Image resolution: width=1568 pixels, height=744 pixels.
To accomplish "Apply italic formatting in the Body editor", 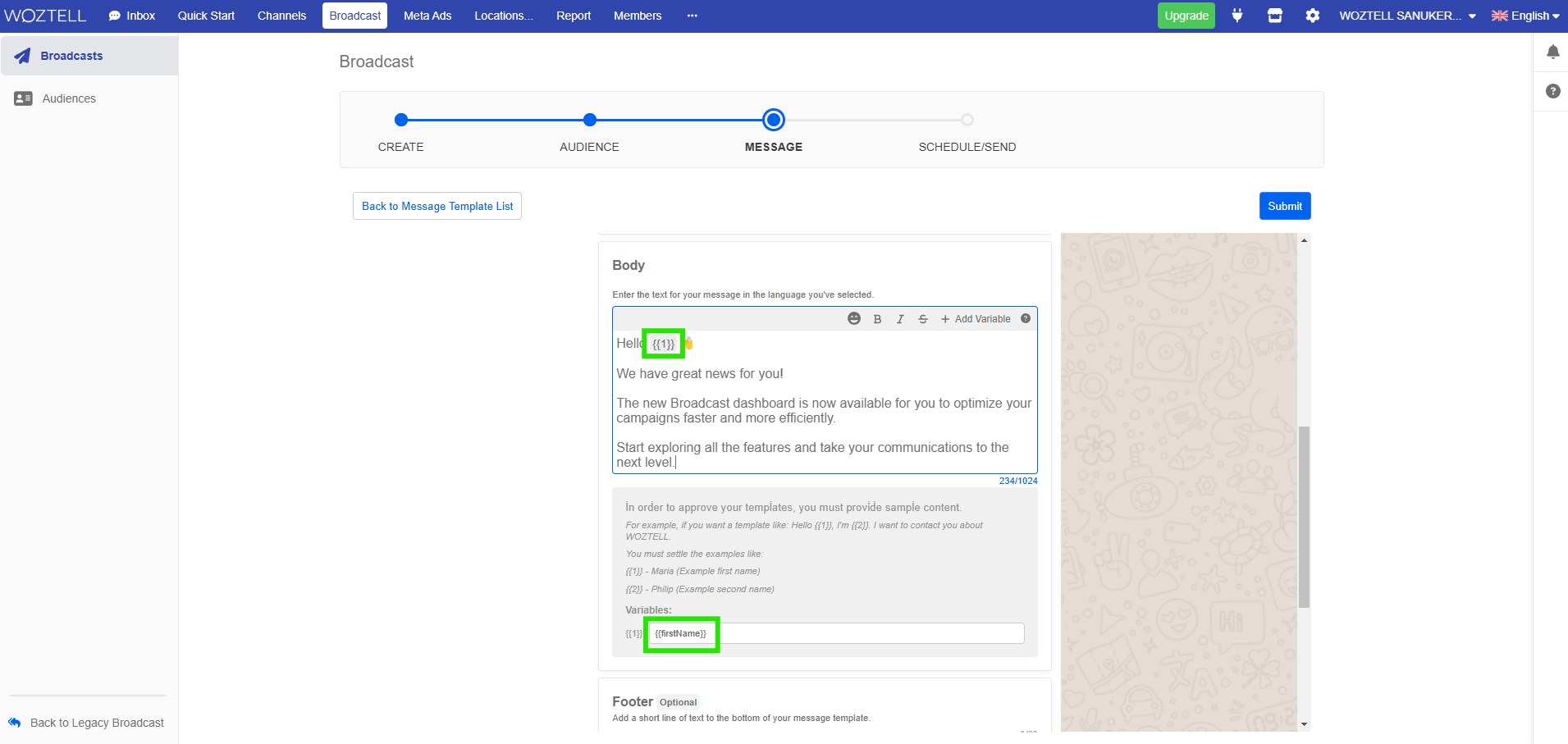I will point(900,318).
